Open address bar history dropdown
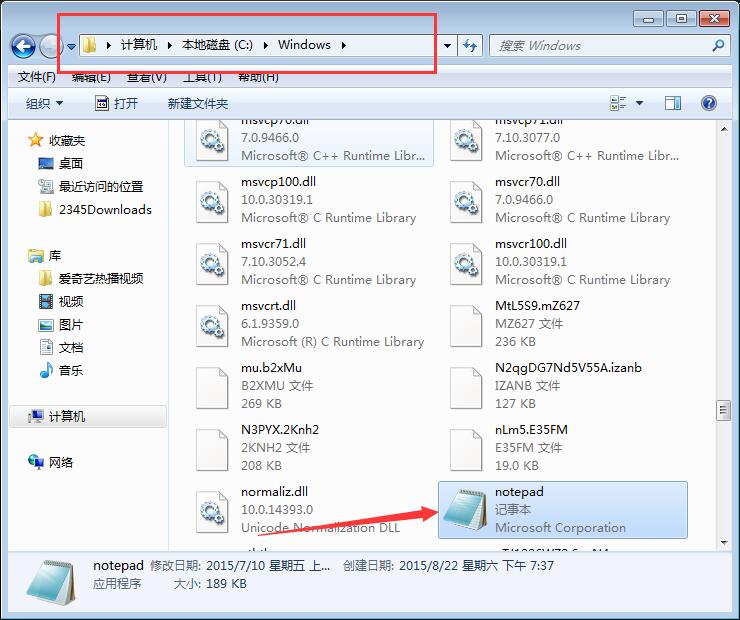740x620 pixels. pos(447,46)
